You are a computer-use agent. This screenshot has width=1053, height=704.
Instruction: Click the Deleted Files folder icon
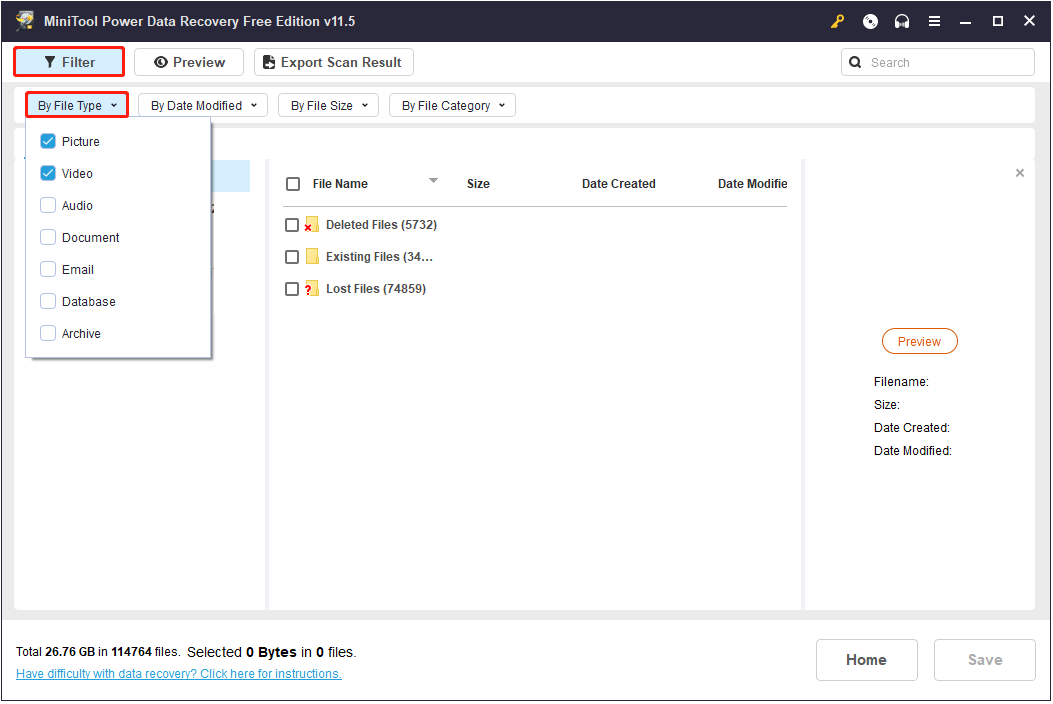pos(312,224)
